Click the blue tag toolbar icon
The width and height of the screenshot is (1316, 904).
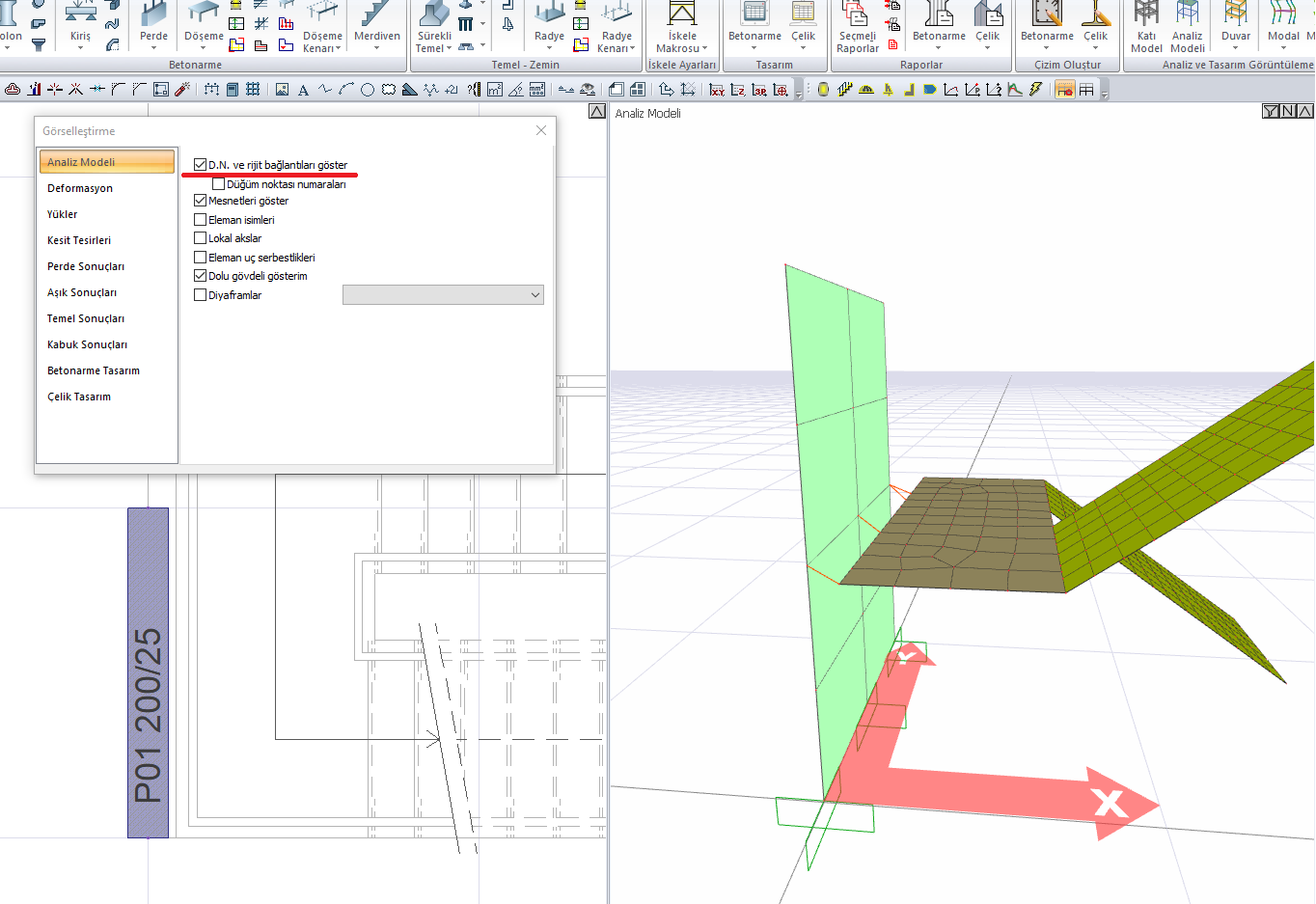point(929,90)
